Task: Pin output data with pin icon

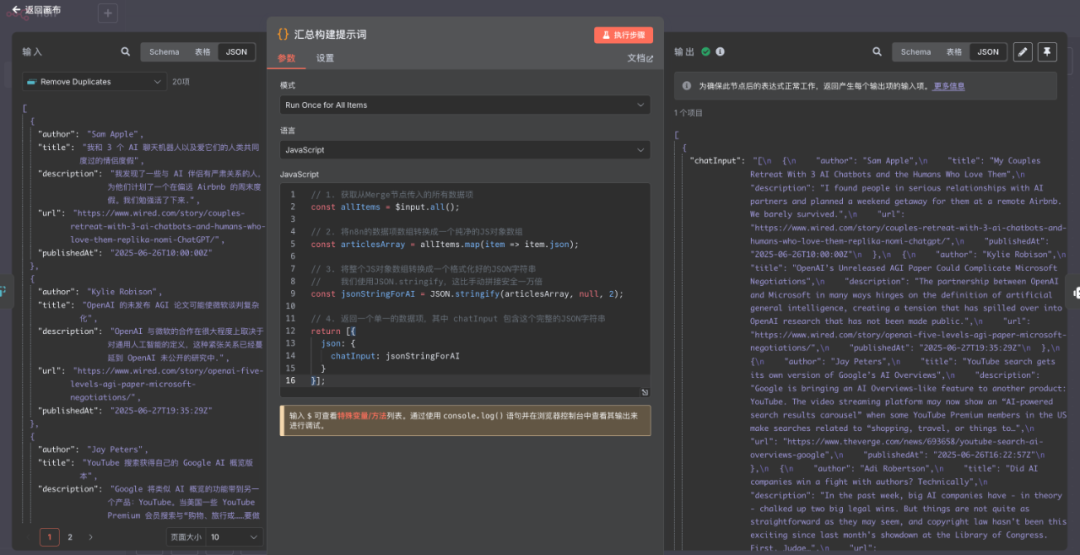Action: pos(1047,52)
